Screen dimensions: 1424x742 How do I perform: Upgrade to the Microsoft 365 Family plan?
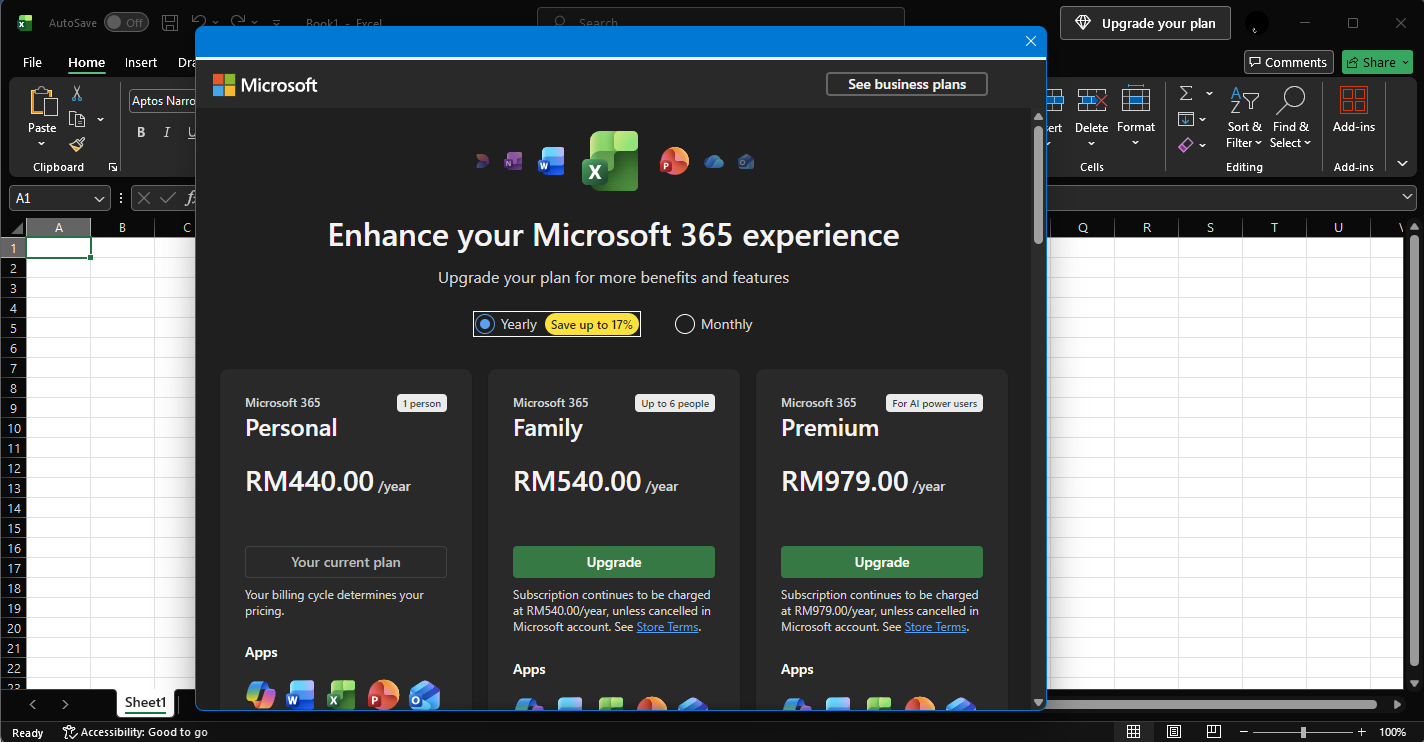click(614, 562)
